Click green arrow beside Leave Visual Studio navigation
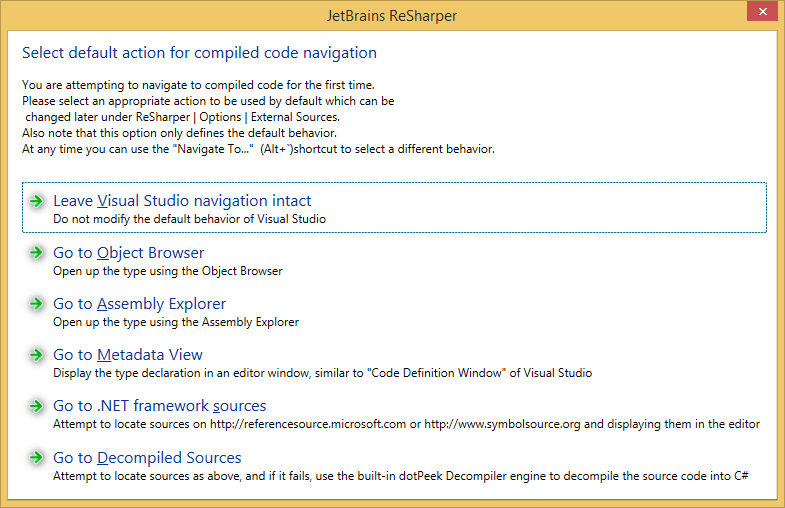The width and height of the screenshot is (785, 508). coord(36,201)
